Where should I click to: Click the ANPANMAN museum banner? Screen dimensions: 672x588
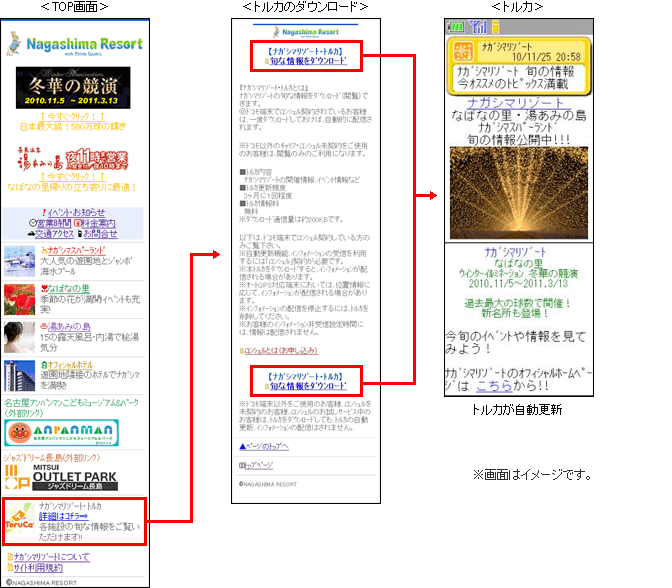[x=61, y=433]
